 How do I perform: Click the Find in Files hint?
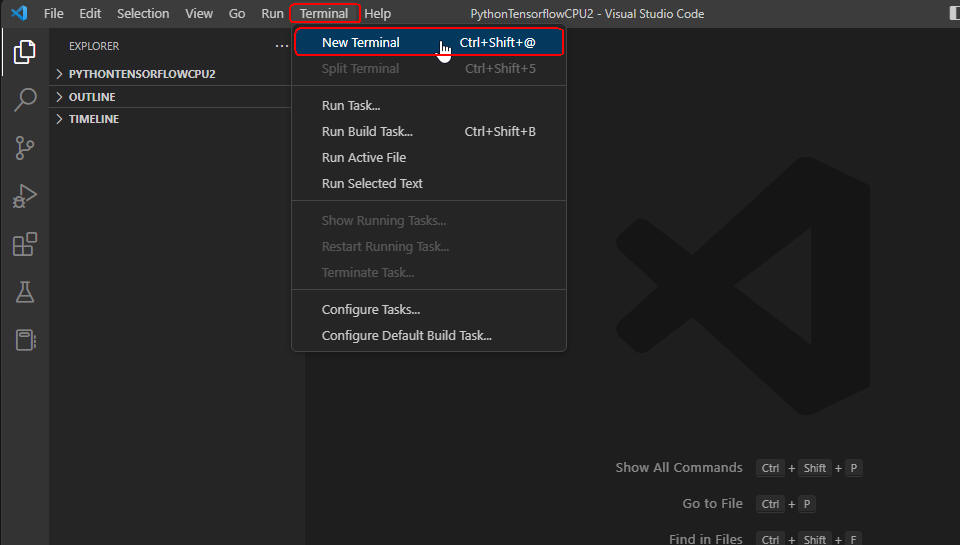pos(705,538)
